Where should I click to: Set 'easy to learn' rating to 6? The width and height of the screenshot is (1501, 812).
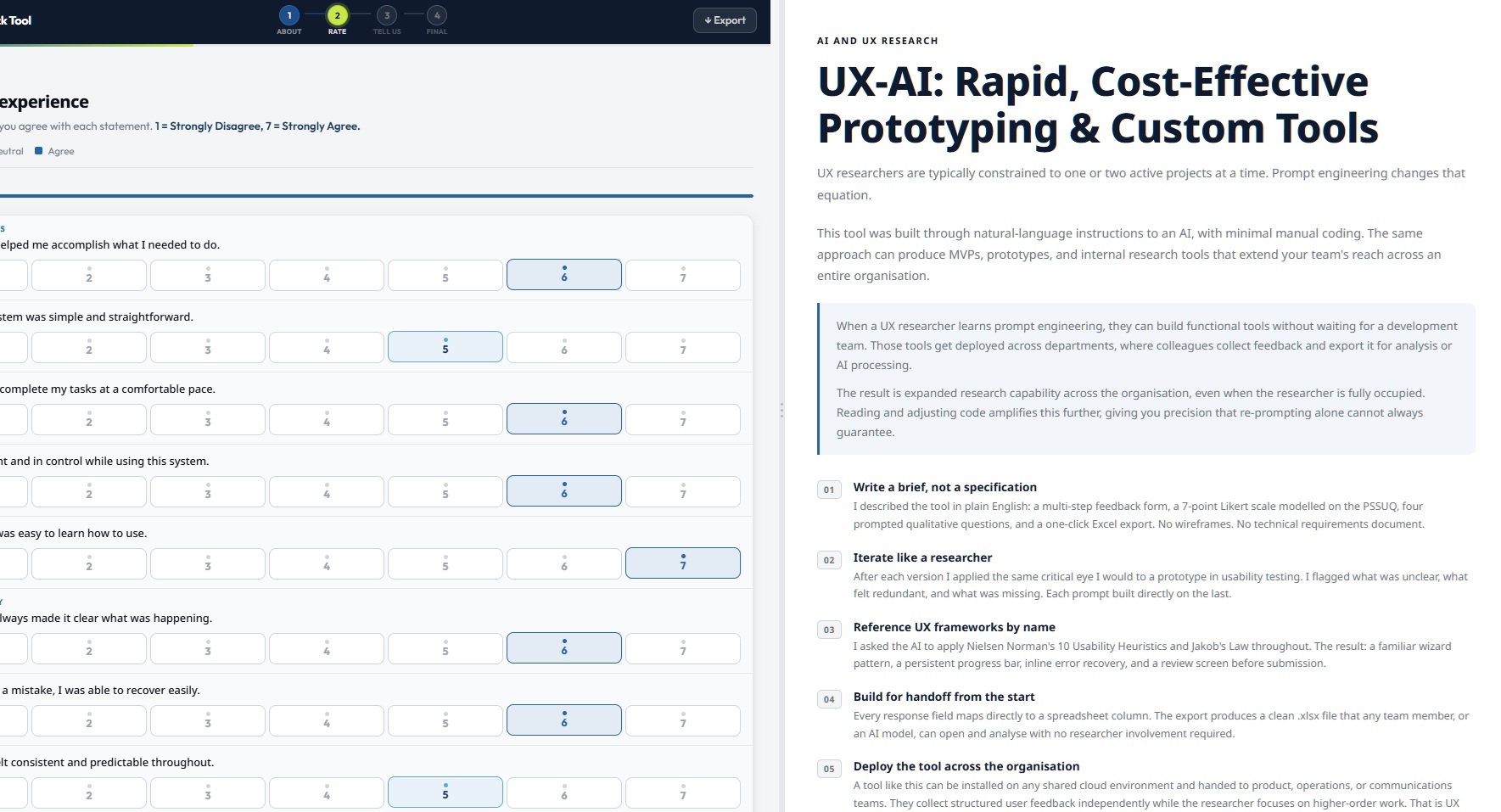pyautogui.click(x=563, y=563)
